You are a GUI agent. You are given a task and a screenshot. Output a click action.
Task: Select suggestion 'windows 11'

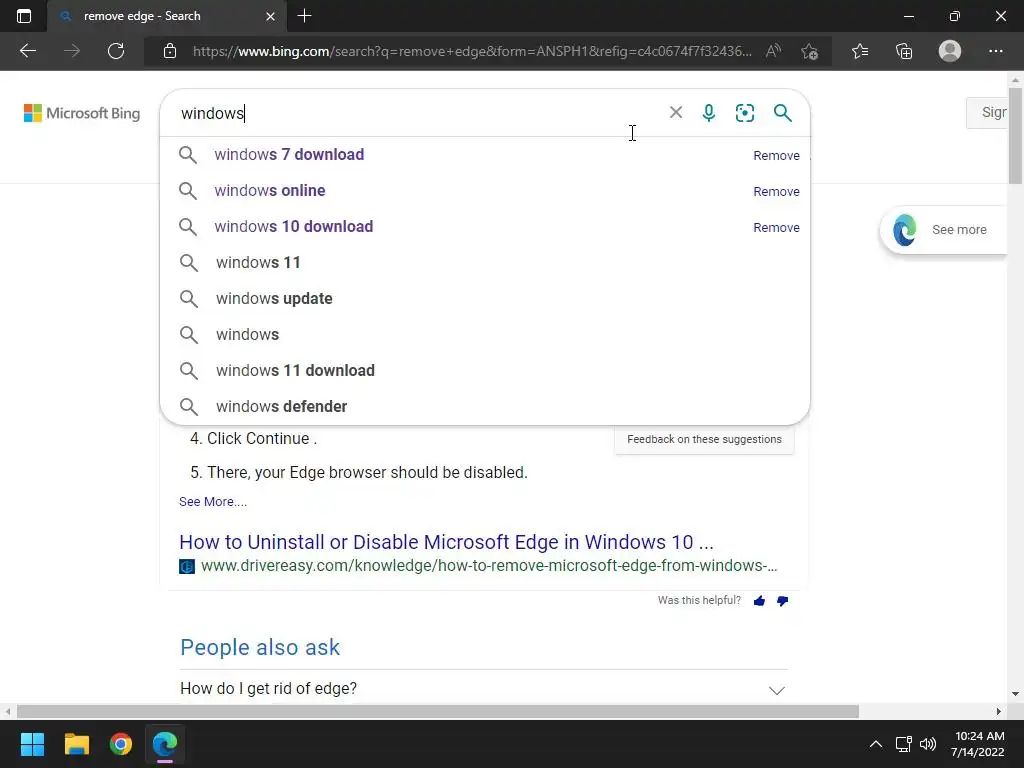pos(485,263)
